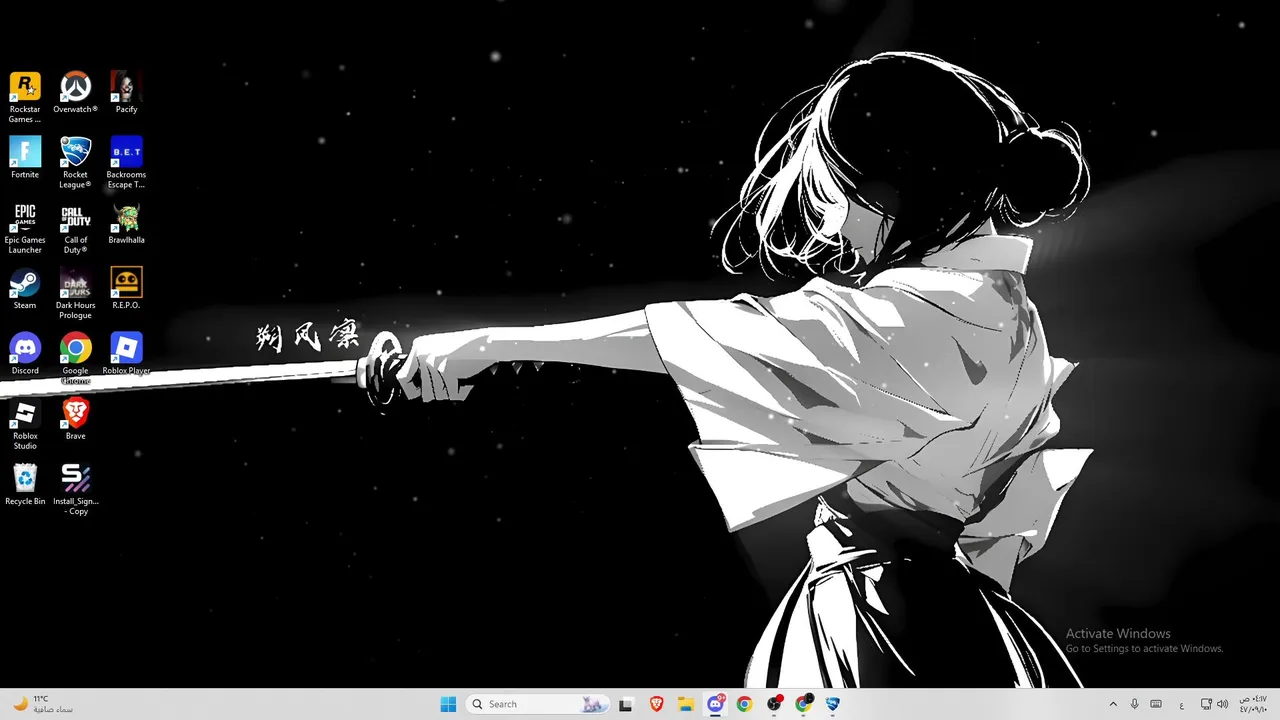Select the R.E.P.O. desktop shortcut
The width and height of the screenshot is (1280, 720).
[126, 288]
